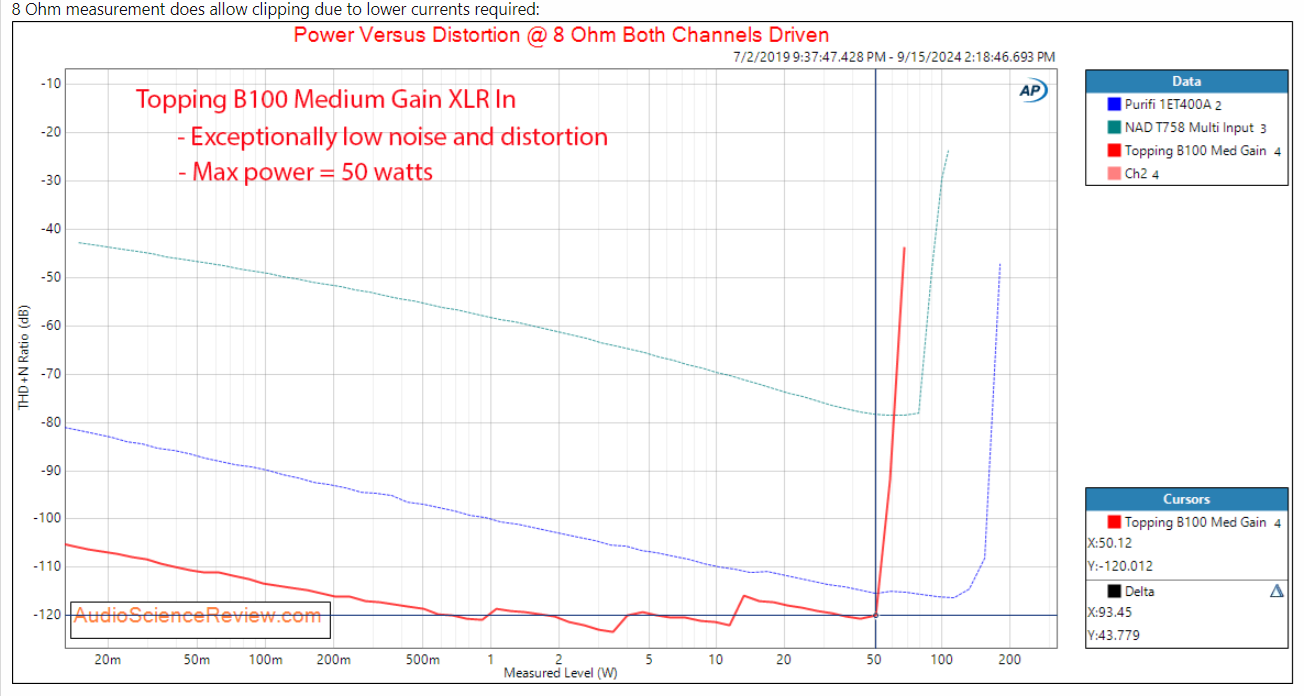Click the Topping B100 Medium Gain XLR In annotation
Screen dimensions: 1304x696
click(x=326, y=100)
